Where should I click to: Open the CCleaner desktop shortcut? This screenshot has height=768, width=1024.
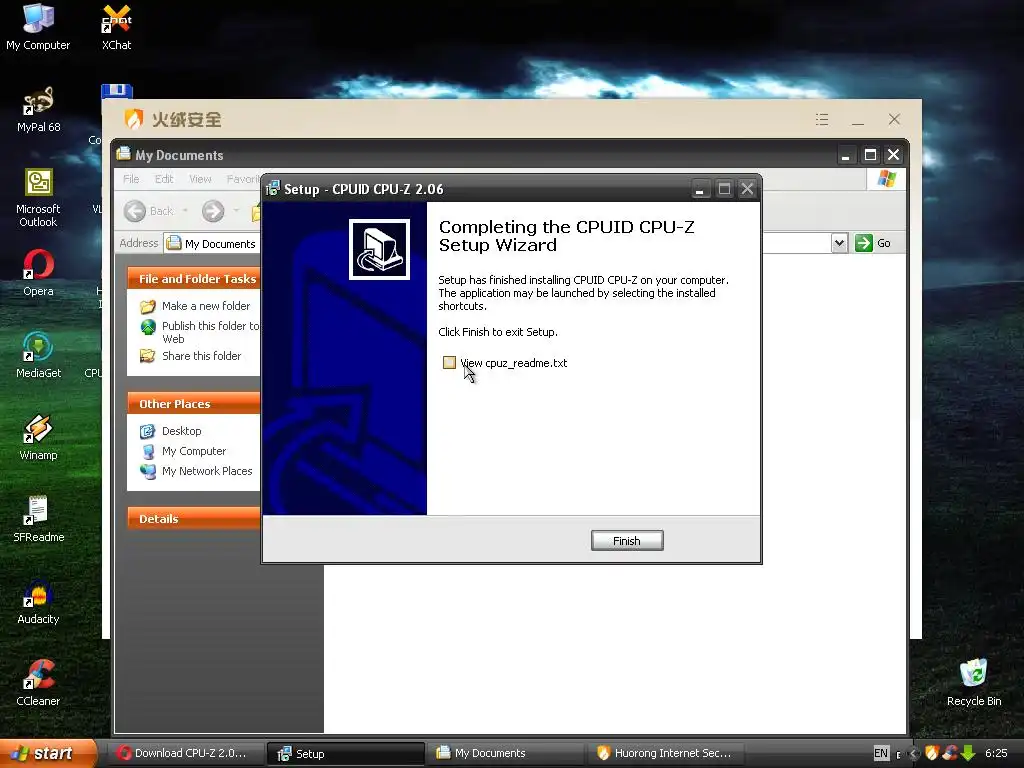[38, 683]
